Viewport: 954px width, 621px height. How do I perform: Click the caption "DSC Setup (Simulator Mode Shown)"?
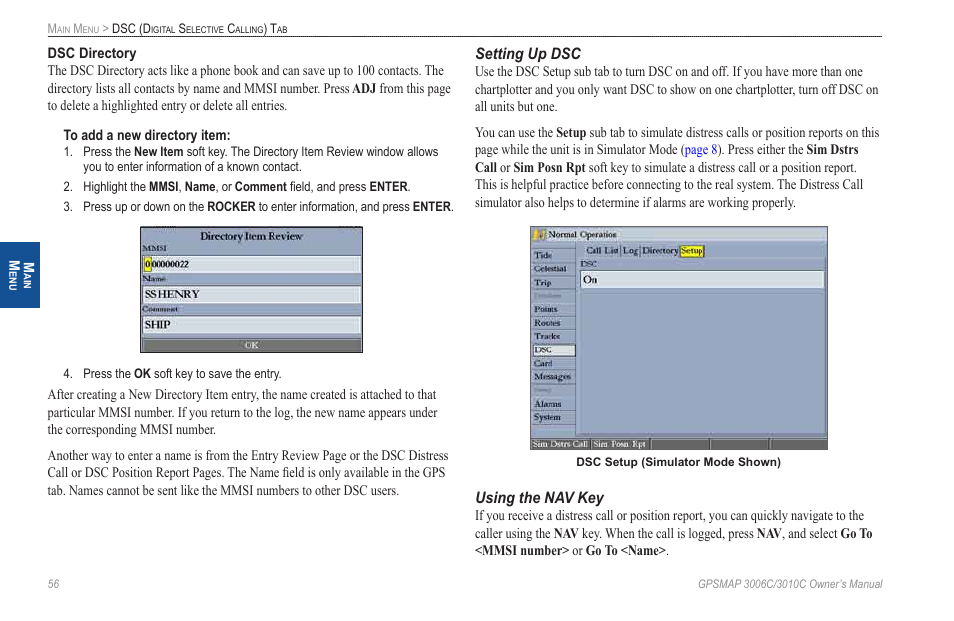(x=678, y=462)
